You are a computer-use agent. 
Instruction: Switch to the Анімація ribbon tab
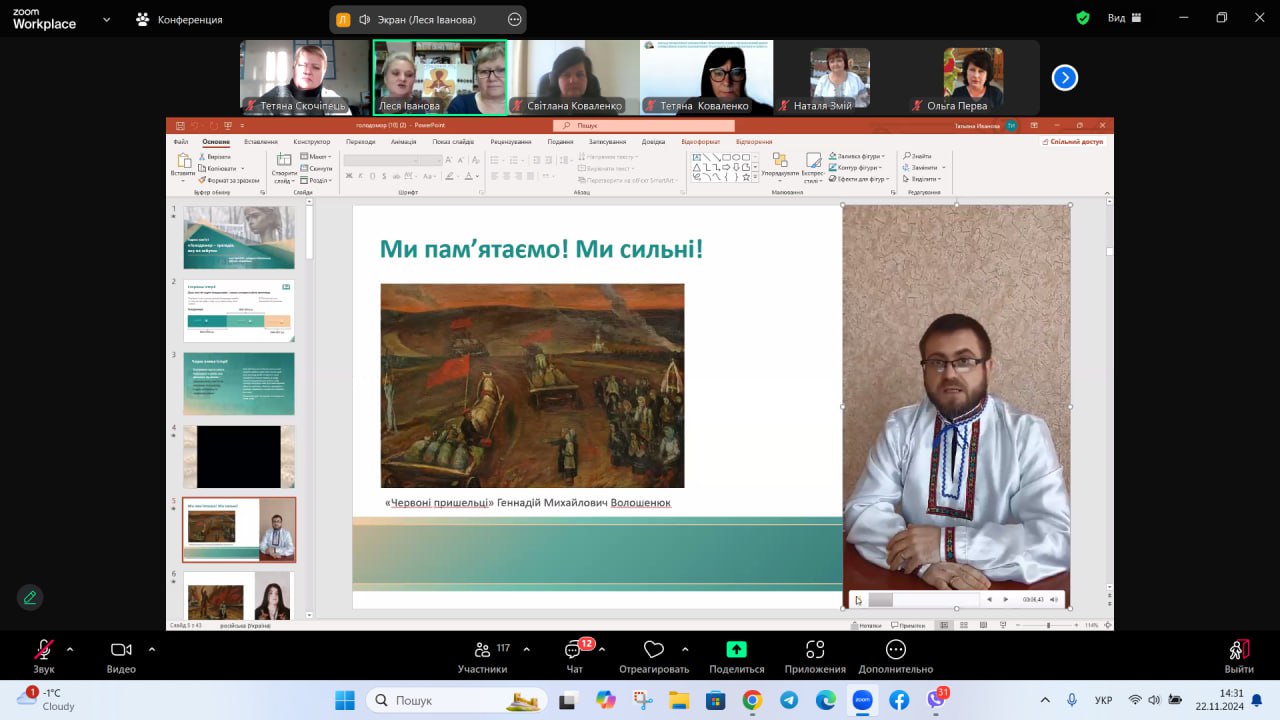pos(404,142)
